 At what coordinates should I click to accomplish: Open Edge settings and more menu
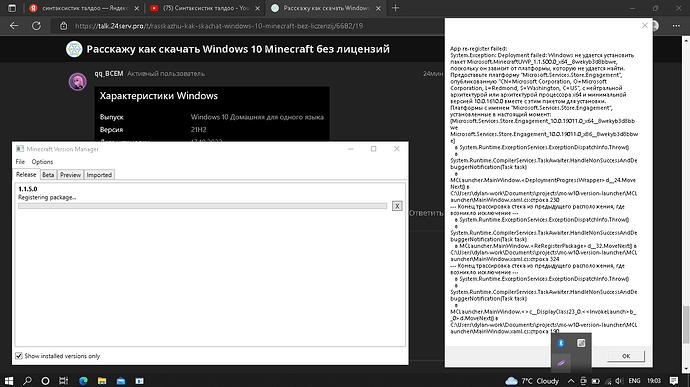tap(676, 26)
